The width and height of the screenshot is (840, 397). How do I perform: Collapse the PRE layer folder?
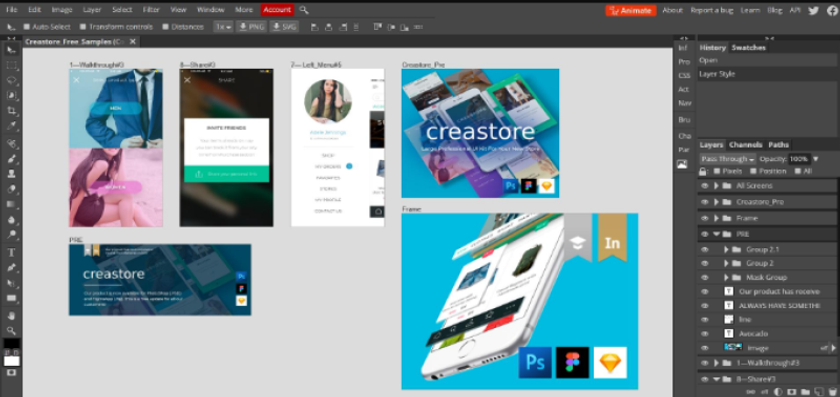tap(716, 234)
